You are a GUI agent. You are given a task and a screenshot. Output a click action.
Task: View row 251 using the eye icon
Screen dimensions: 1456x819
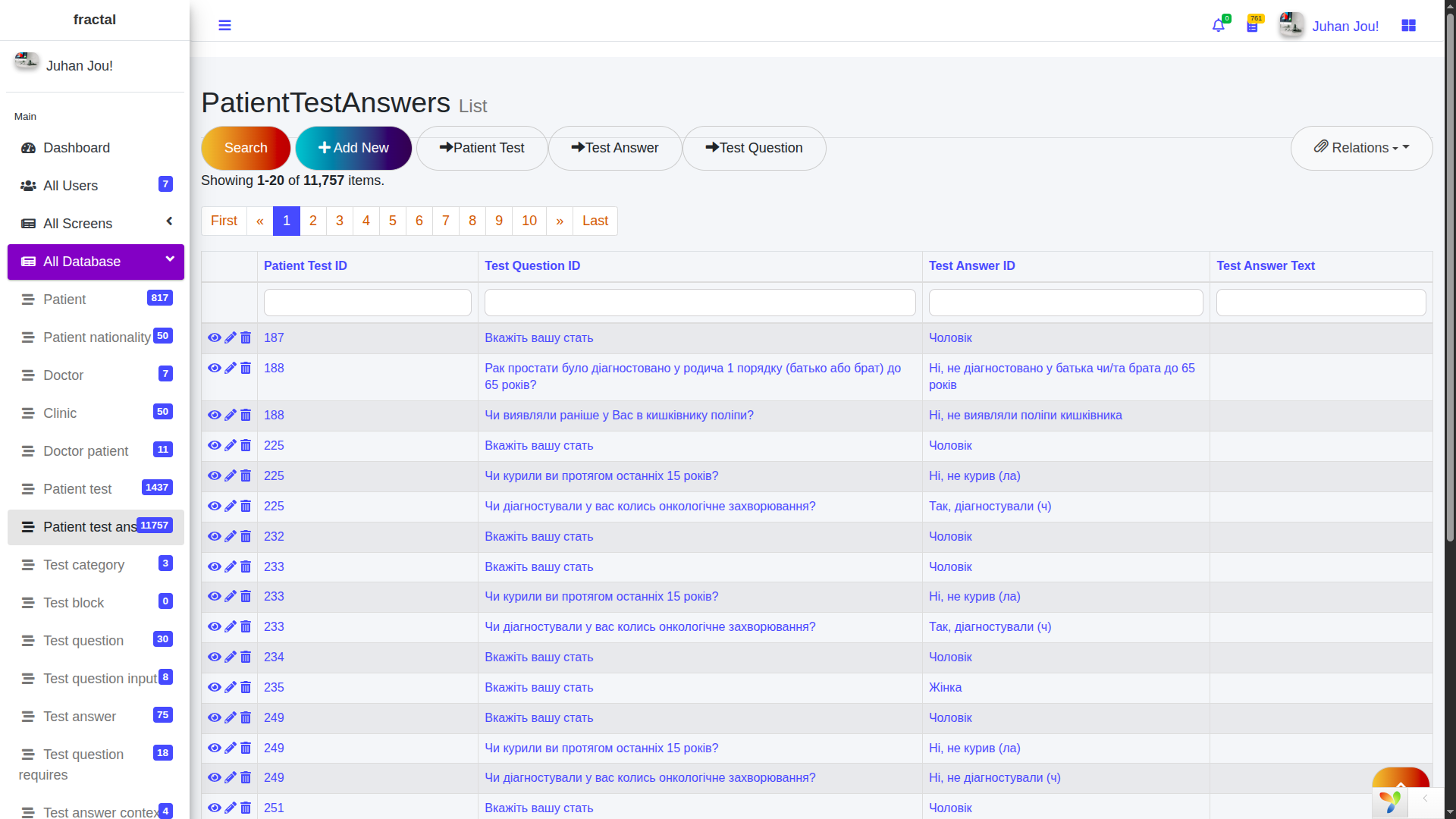point(215,808)
